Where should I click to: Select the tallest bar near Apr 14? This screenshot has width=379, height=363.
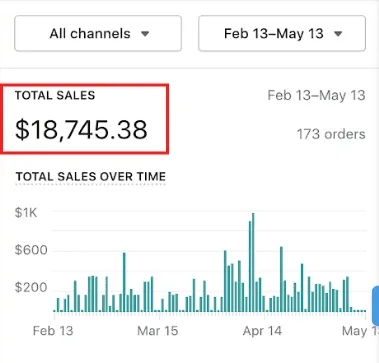tap(253, 262)
